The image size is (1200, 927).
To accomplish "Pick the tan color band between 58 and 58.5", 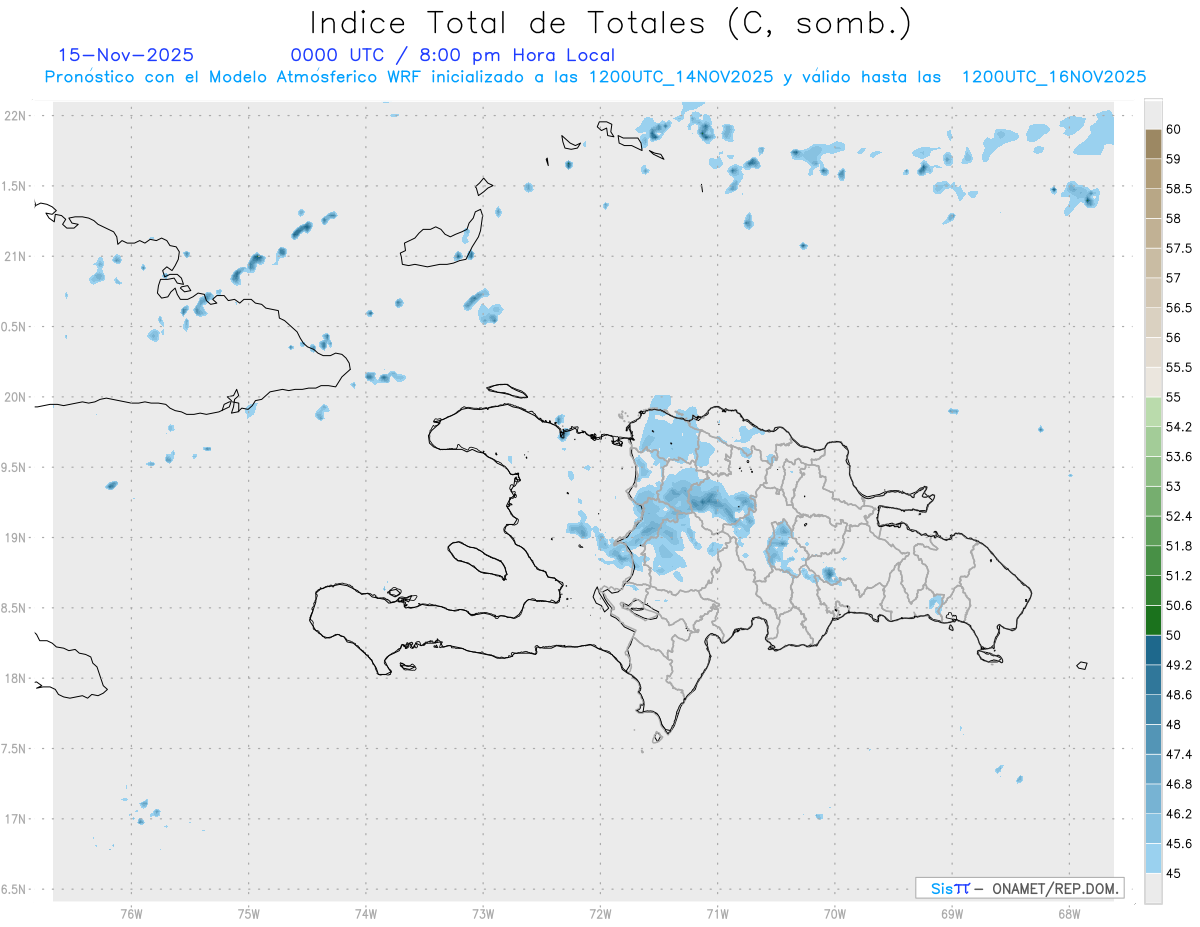I will (x=1153, y=204).
